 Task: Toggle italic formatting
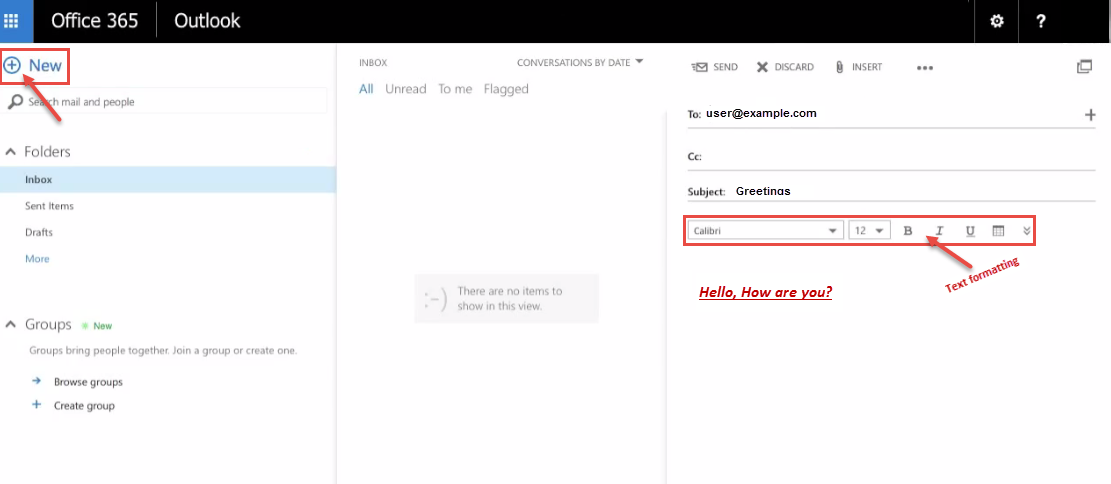tap(940, 230)
